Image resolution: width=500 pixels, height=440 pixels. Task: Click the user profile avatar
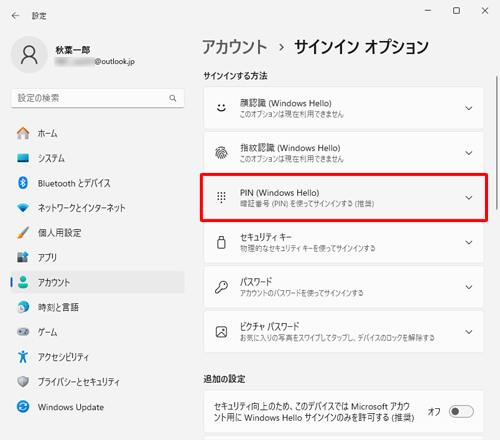29,55
